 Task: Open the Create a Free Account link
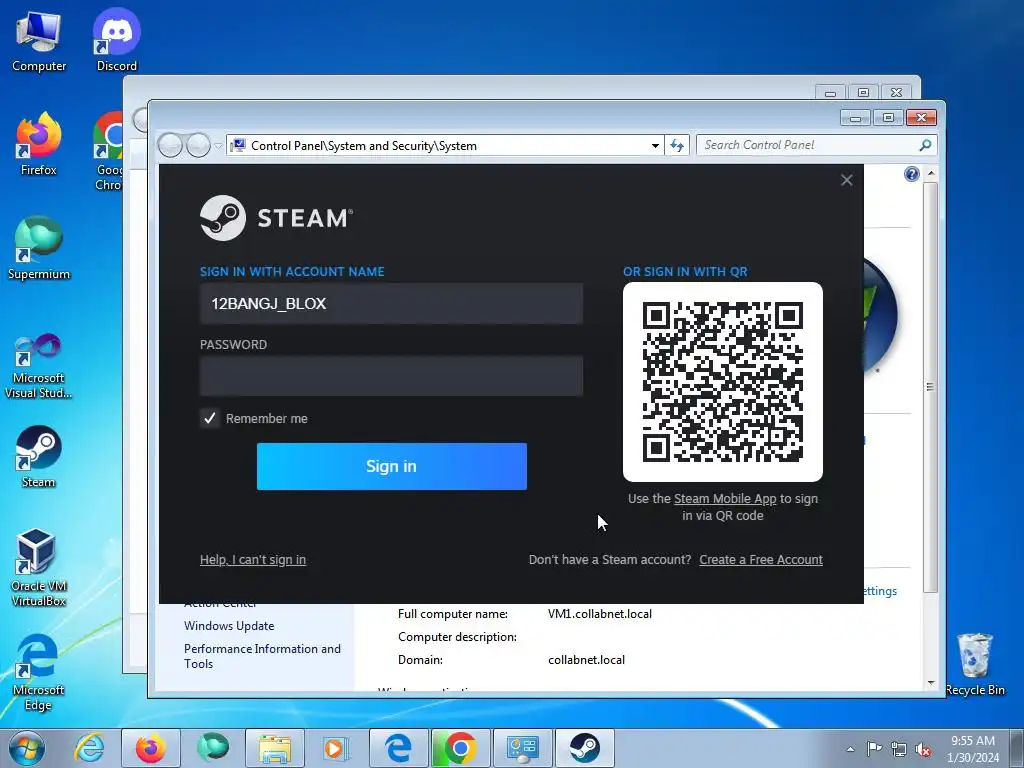pyautogui.click(x=761, y=560)
